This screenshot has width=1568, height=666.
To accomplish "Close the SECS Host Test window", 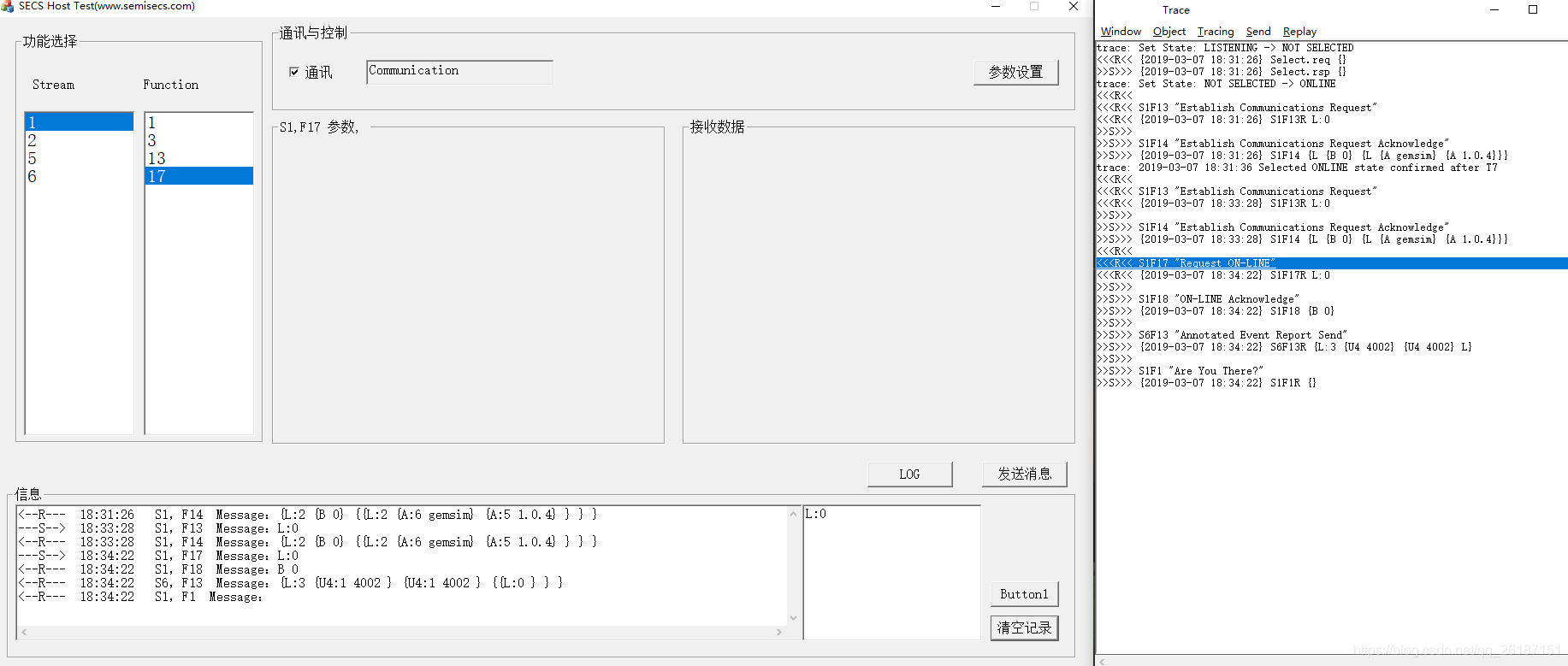I will 1074,7.
